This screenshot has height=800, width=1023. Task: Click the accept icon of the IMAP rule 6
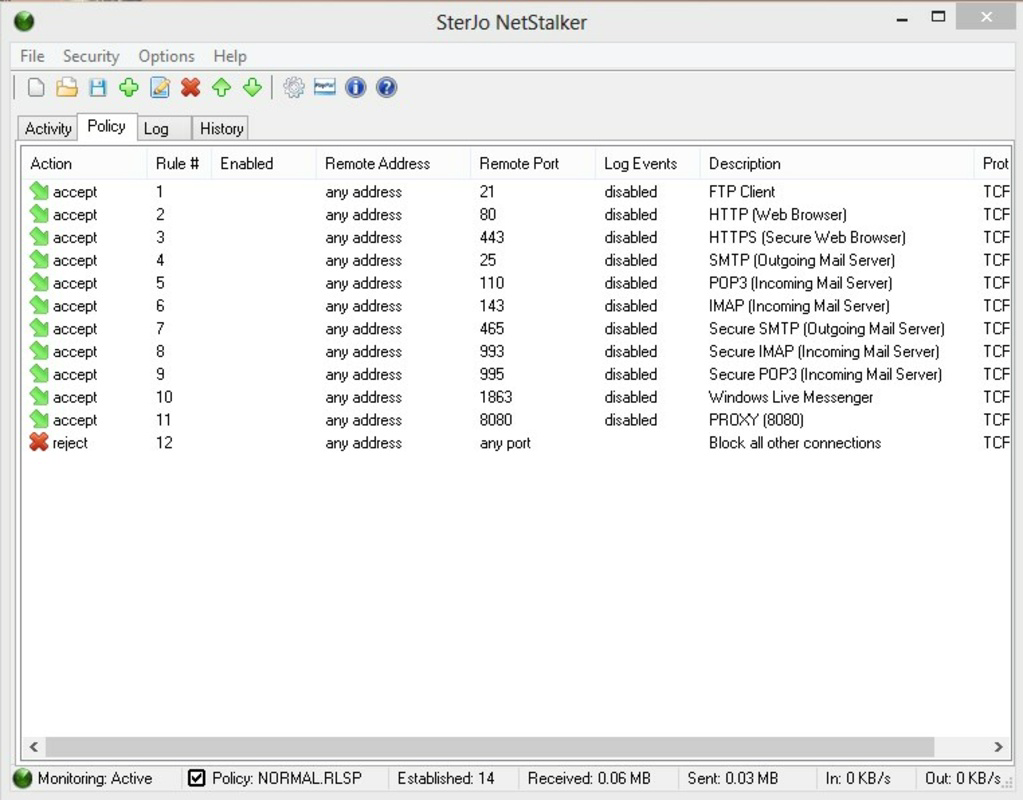39,305
